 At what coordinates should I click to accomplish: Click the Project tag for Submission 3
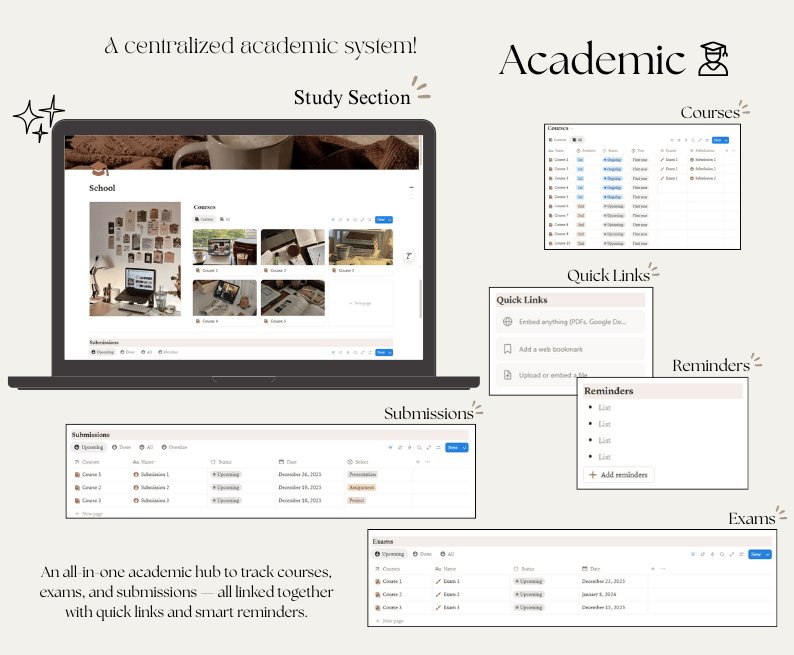point(356,500)
